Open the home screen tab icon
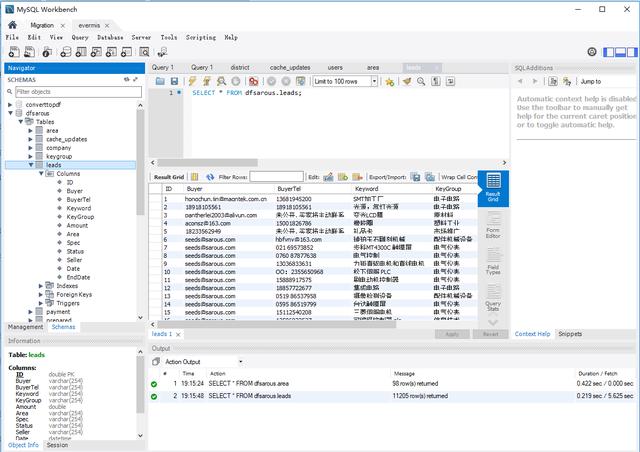The height and width of the screenshot is (452, 640). coord(13,25)
